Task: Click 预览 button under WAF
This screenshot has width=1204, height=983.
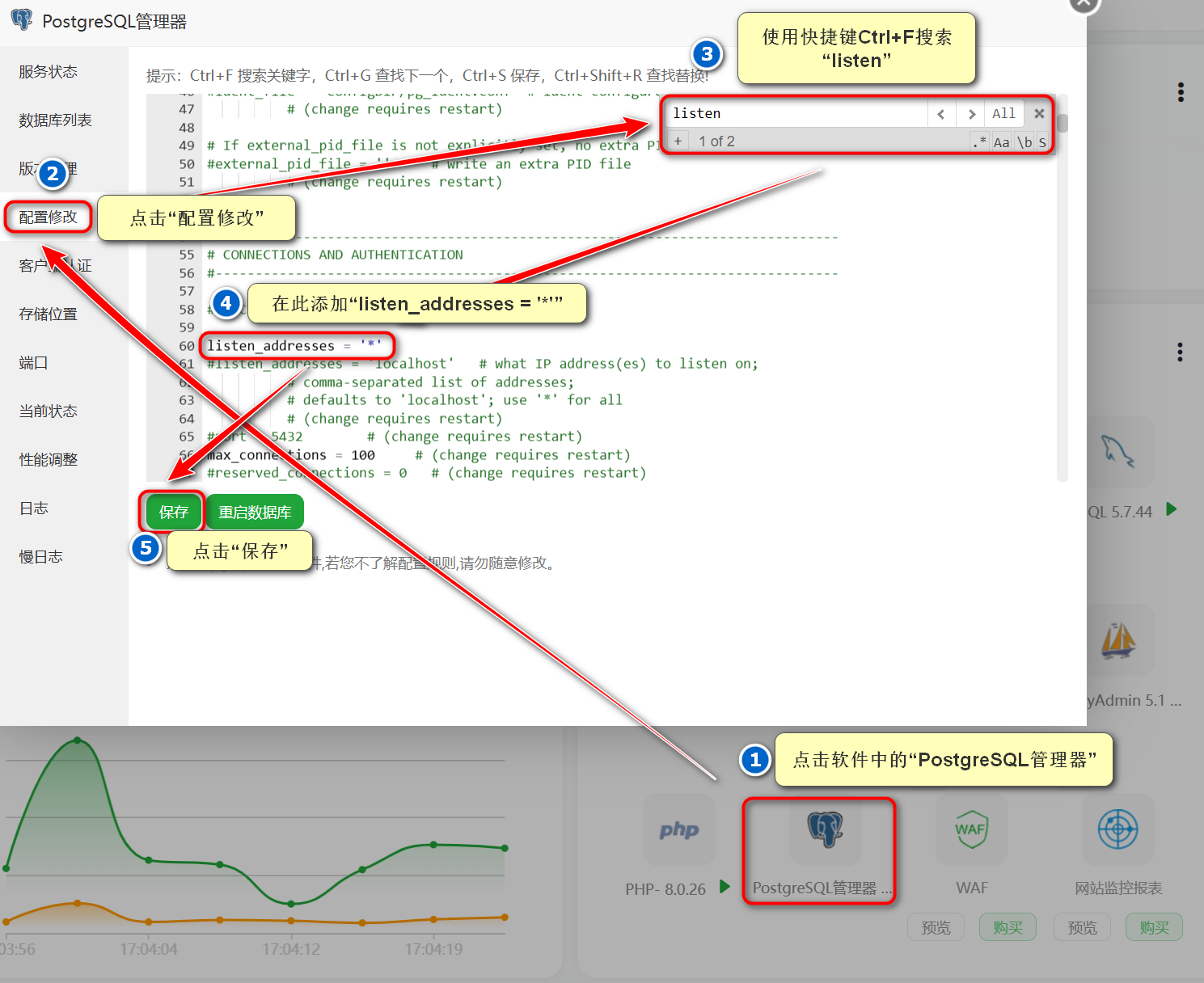Action: click(936, 927)
